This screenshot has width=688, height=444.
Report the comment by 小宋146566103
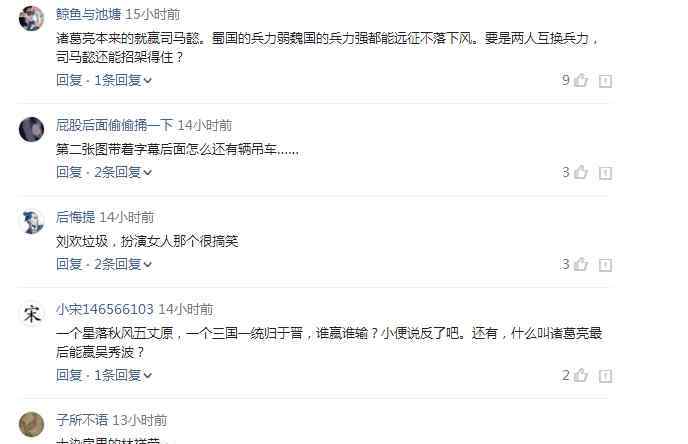pyautogui.click(x=606, y=376)
